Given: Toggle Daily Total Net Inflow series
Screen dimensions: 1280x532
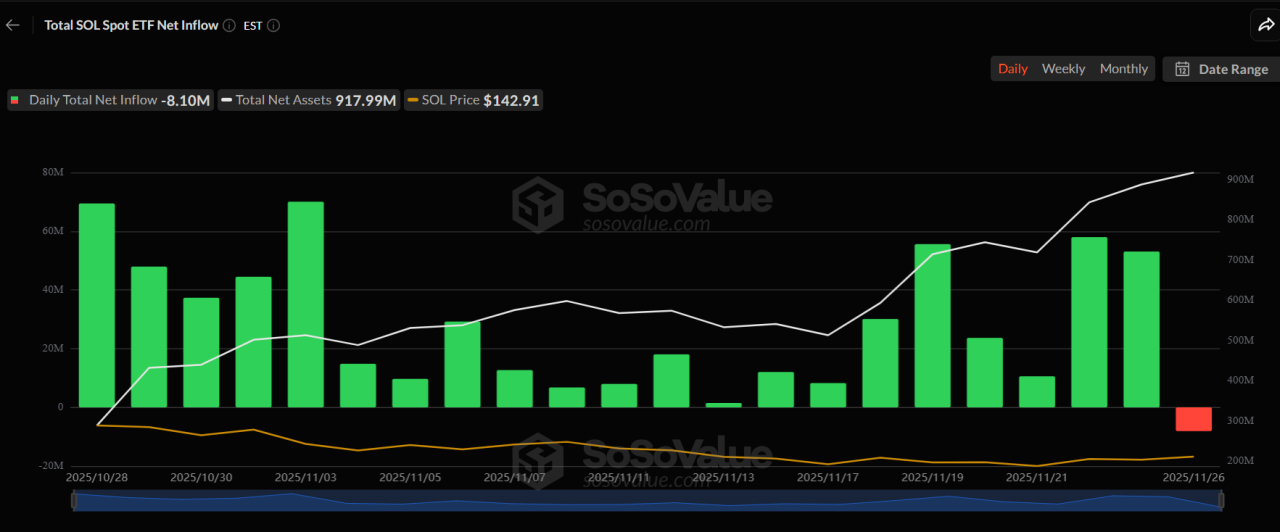Looking at the screenshot, I should tap(111, 100).
